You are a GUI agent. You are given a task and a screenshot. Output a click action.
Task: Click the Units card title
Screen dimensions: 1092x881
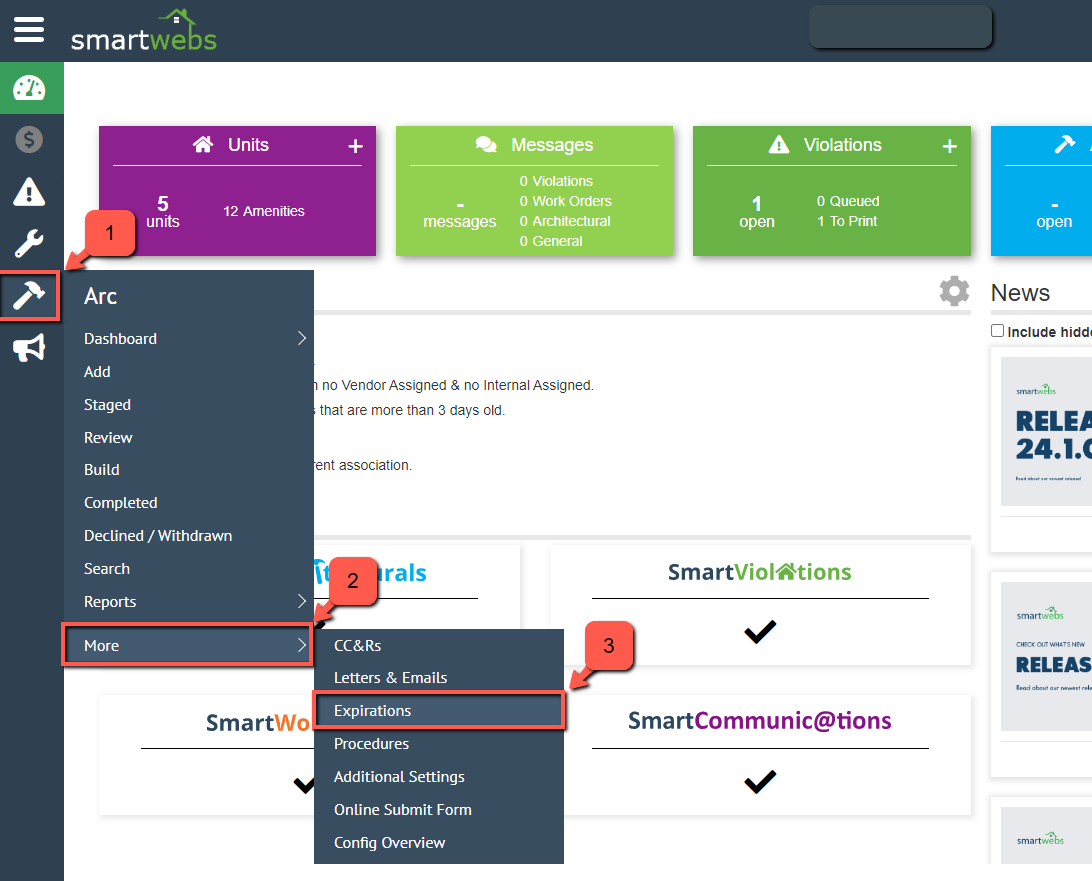point(249,145)
